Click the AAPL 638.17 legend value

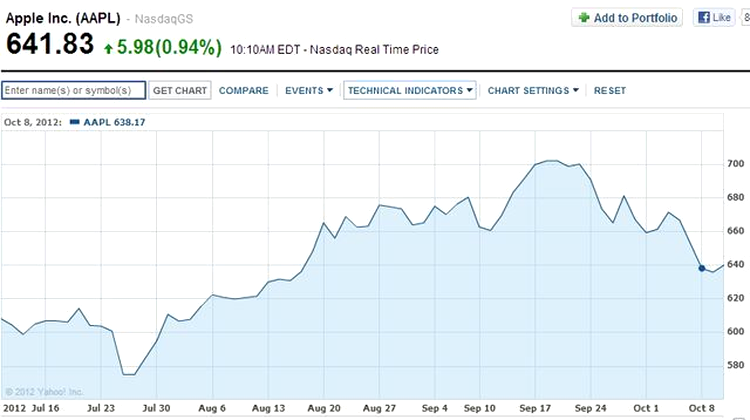[114, 122]
